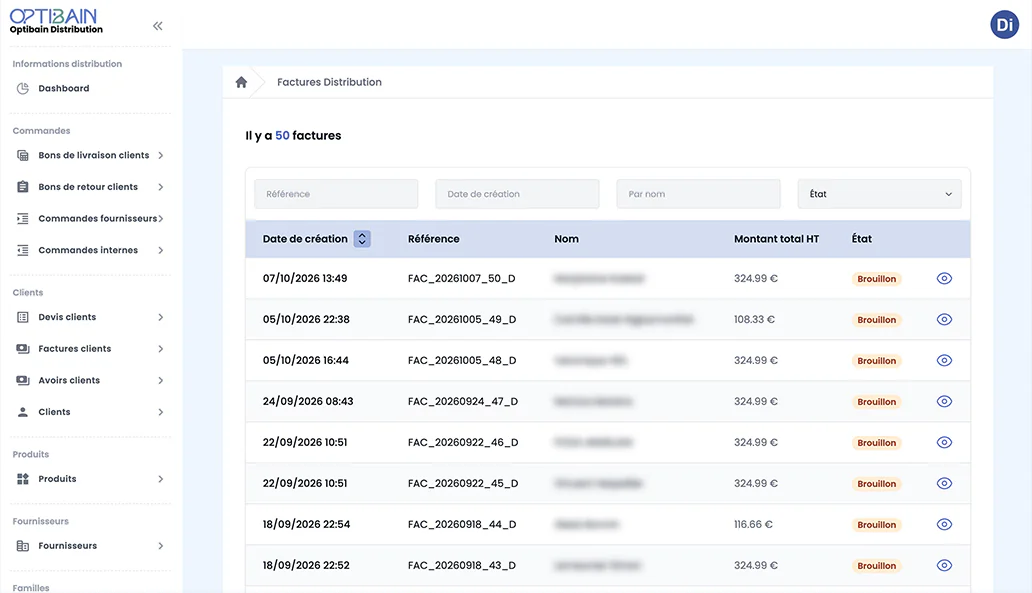This screenshot has height=593, width=1032.
Task: Click the Référence column header
Action: point(434,239)
